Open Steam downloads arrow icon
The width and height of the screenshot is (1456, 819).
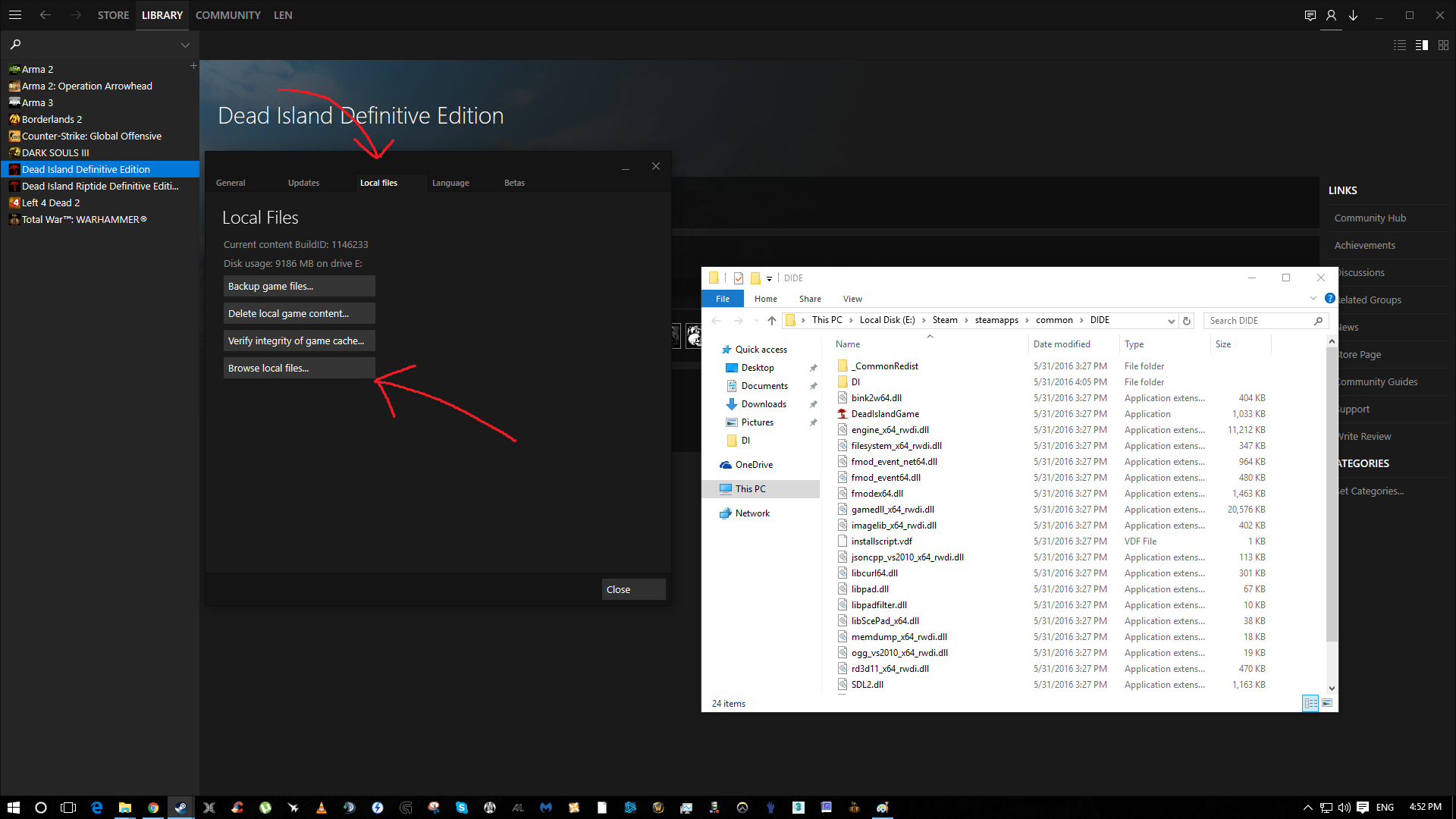coord(1353,15)
